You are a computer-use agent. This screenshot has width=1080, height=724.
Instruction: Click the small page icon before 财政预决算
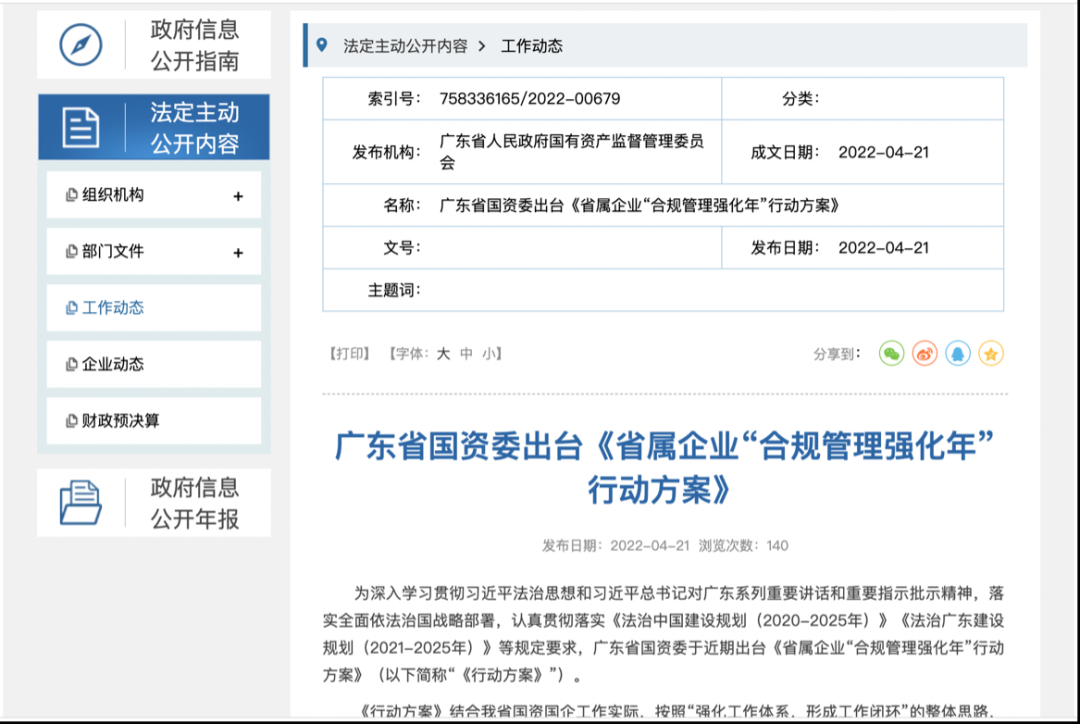71,421
